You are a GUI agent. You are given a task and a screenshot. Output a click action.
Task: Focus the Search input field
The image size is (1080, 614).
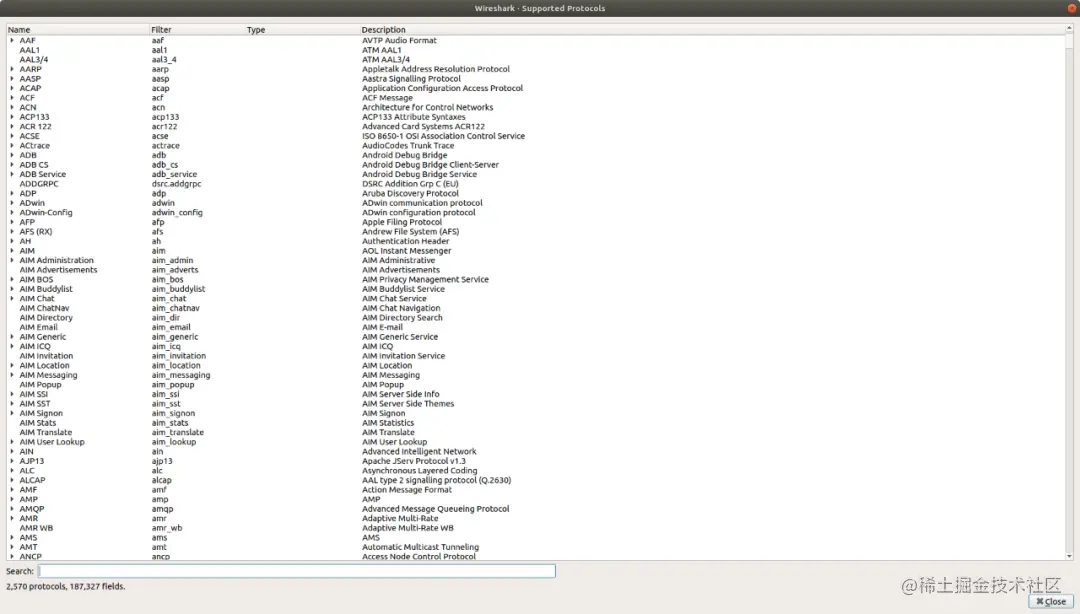pyautogui.click(x=297, y=571)
